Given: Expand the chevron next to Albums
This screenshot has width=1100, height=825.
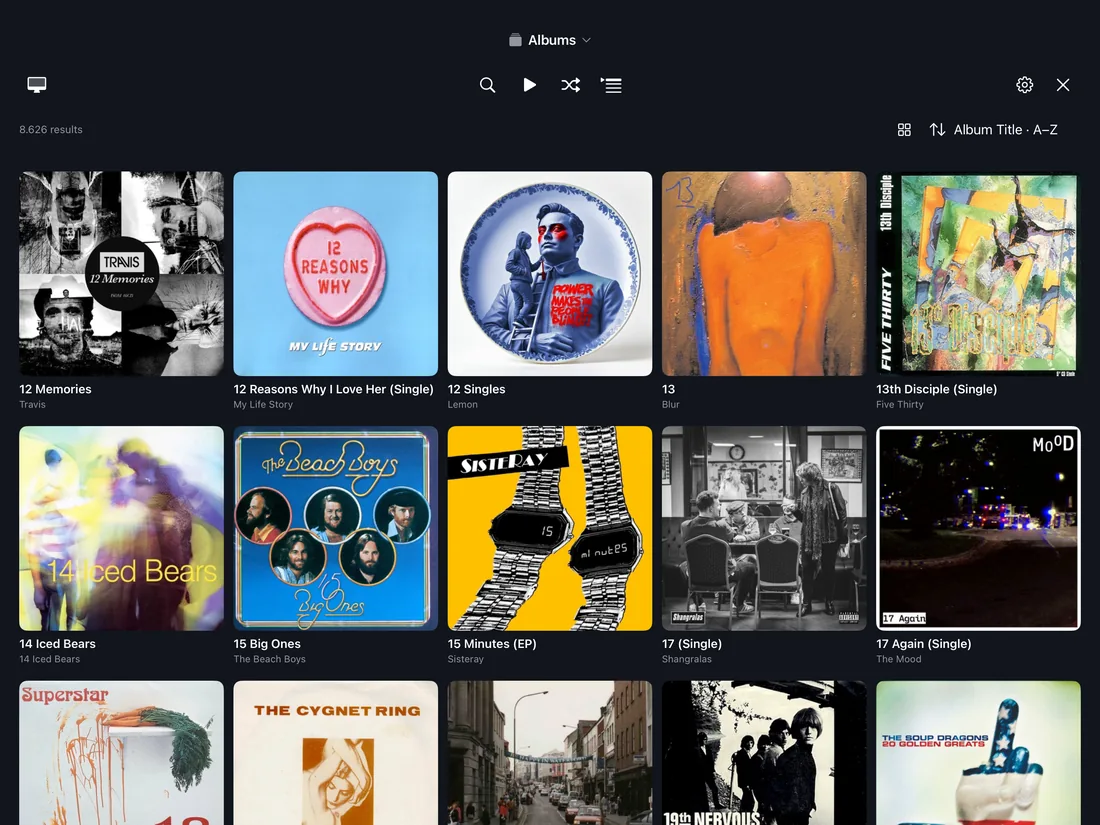Looking at the screenshot, I should tap(586, 41).
